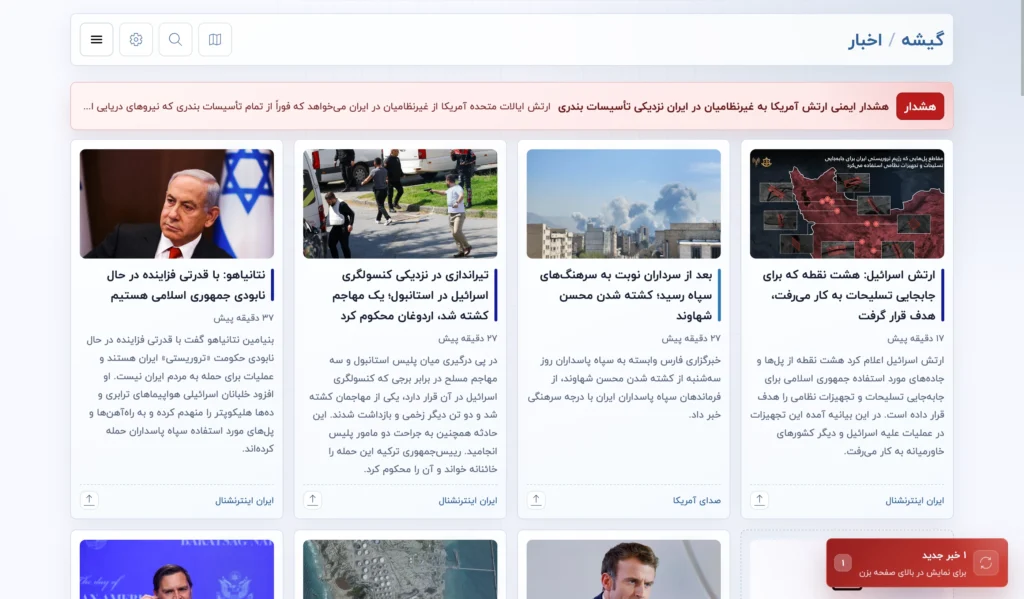The height and width of the screenshot is (599, 1024).
Task: Select 'اخبار' in the page title breadcrumb
Action: (865, 40)
